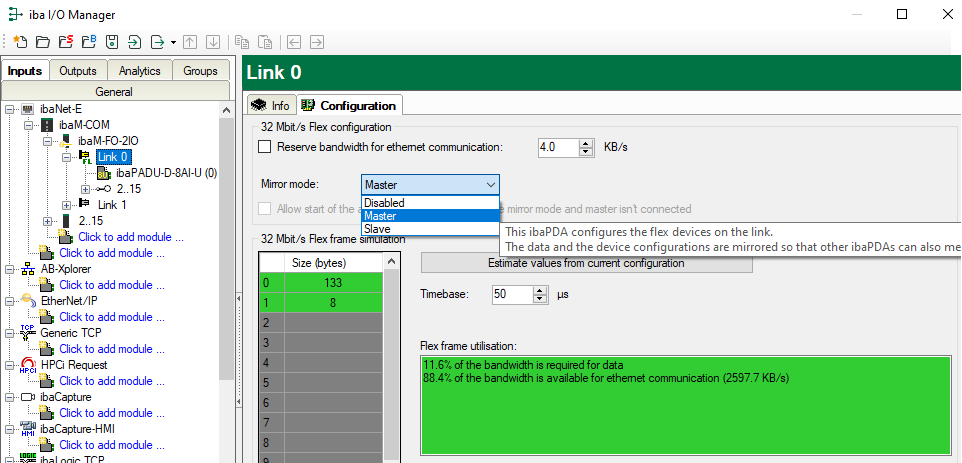Click the ibaM-COM module icon
This screenshot has height=463, width=962.
(47, 125)
